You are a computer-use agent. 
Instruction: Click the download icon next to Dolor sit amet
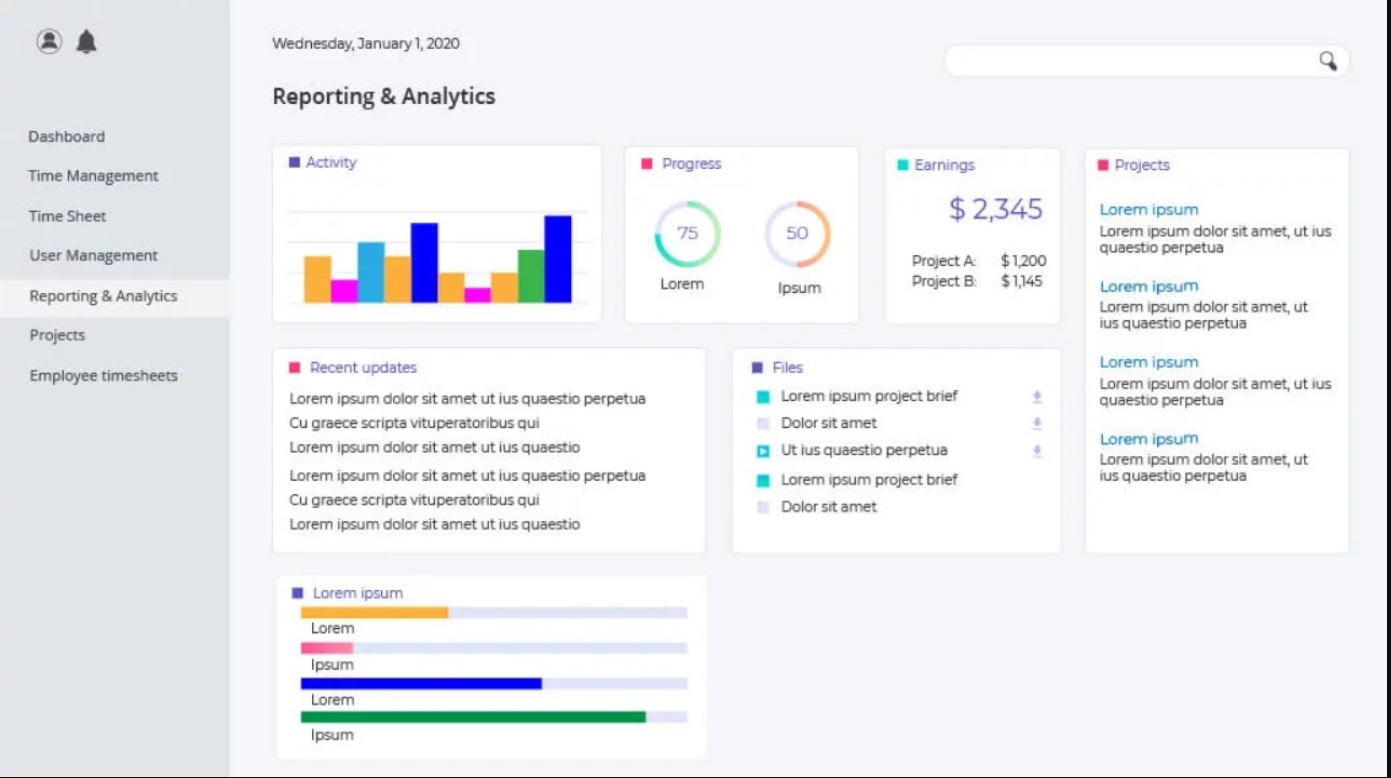tap(1037, 423)
